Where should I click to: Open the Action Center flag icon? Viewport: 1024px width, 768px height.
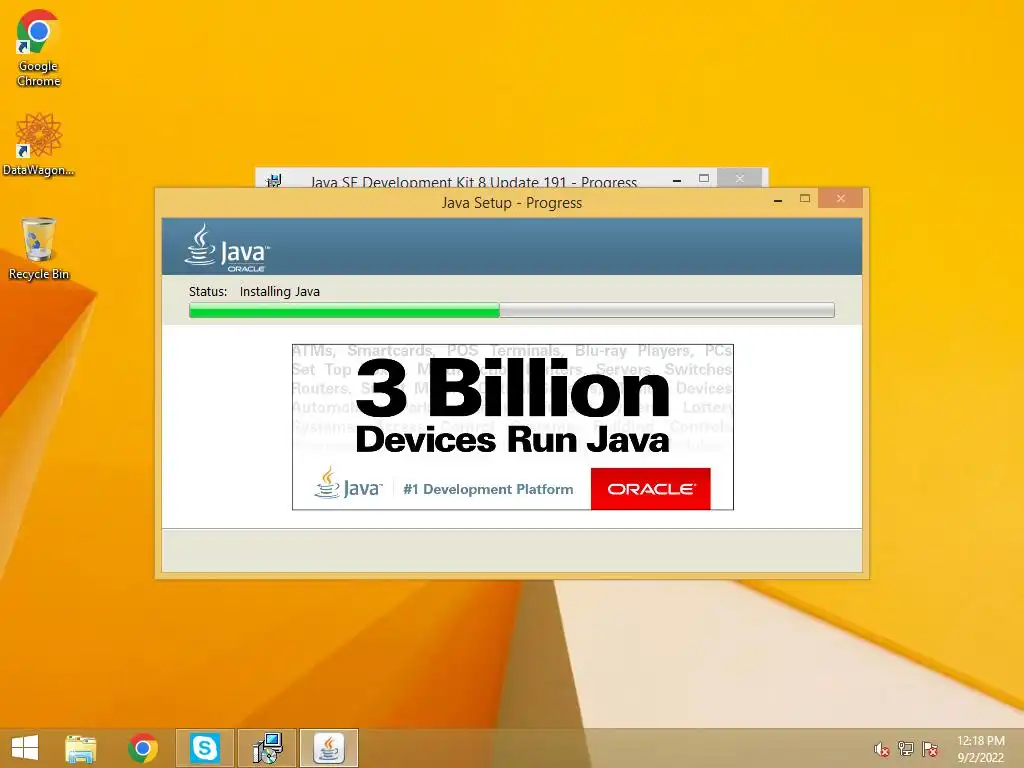(x=930, y=749)
